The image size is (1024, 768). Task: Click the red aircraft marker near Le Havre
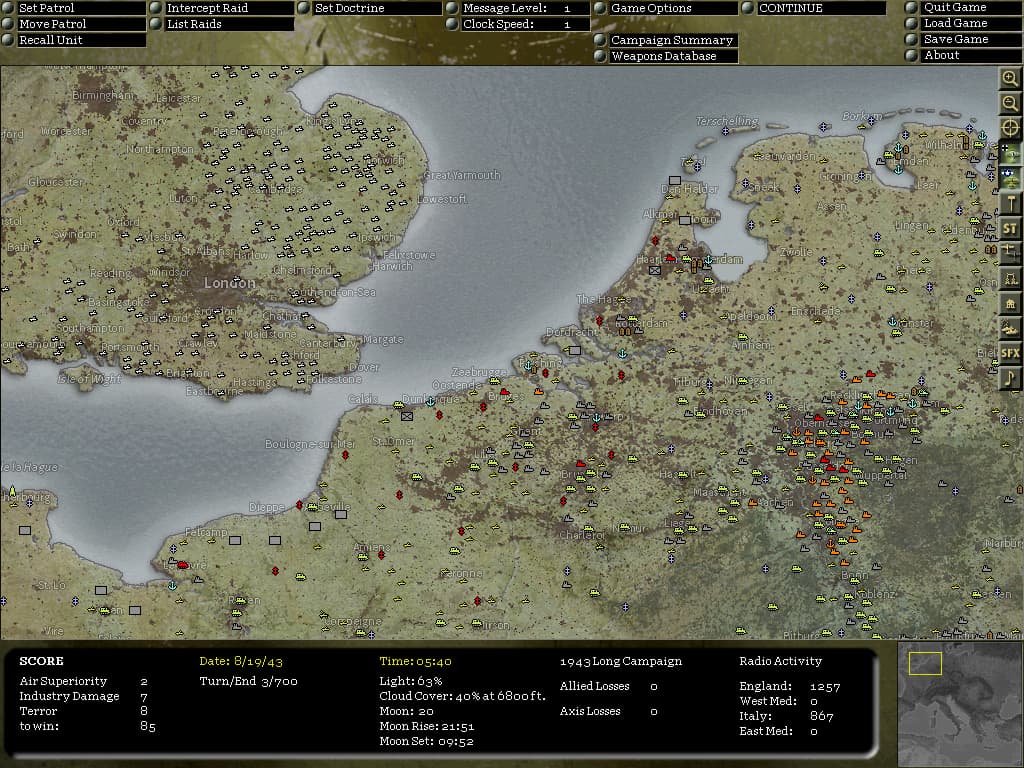pyautogui.click(x=183, y=565)
